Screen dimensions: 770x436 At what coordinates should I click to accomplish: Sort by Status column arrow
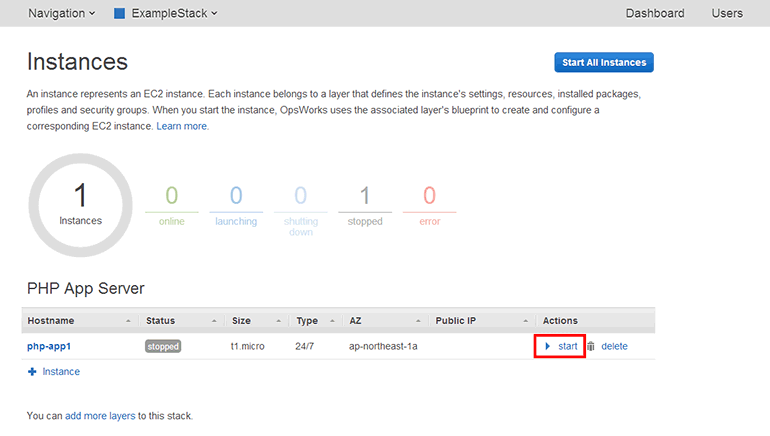[x=214, y=321]
